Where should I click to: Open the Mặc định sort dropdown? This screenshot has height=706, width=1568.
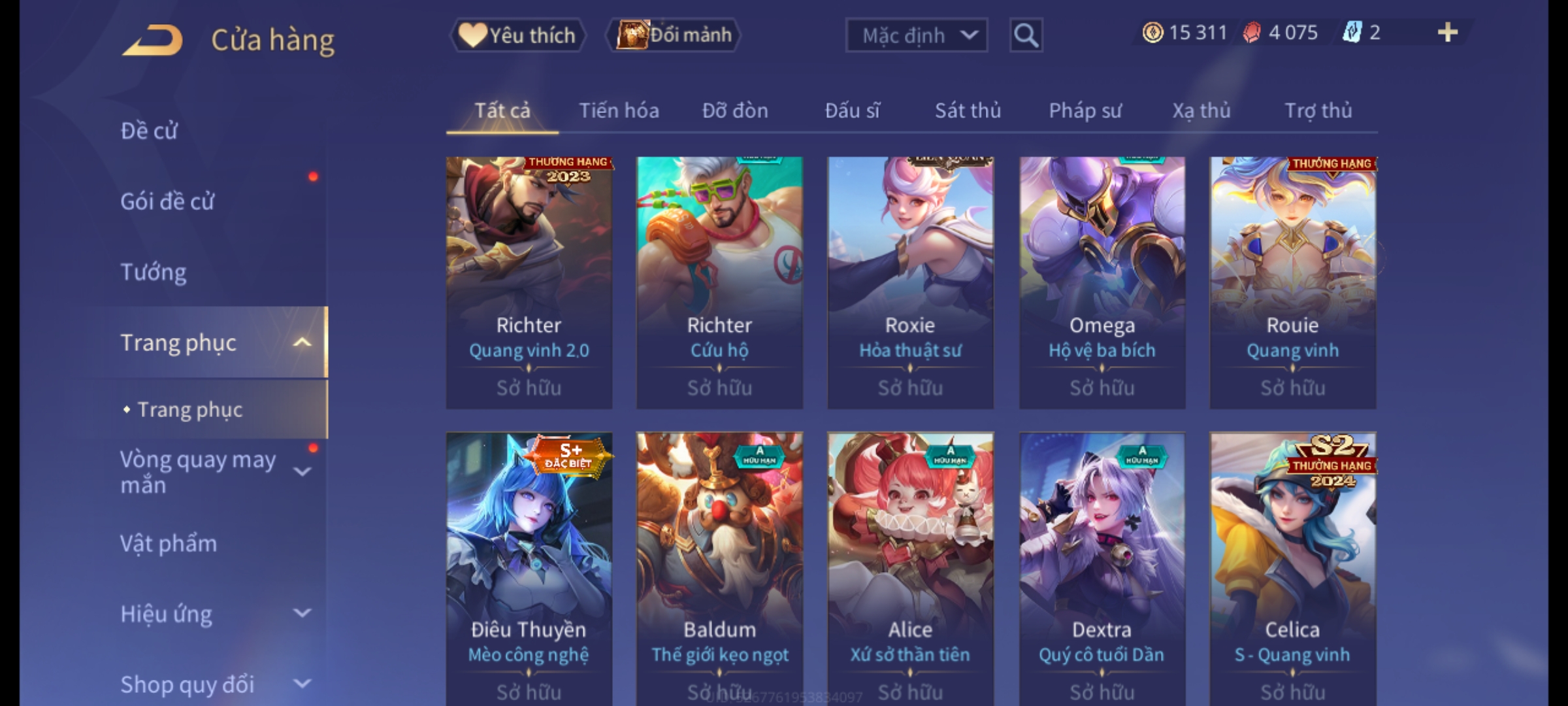point(916,35)
